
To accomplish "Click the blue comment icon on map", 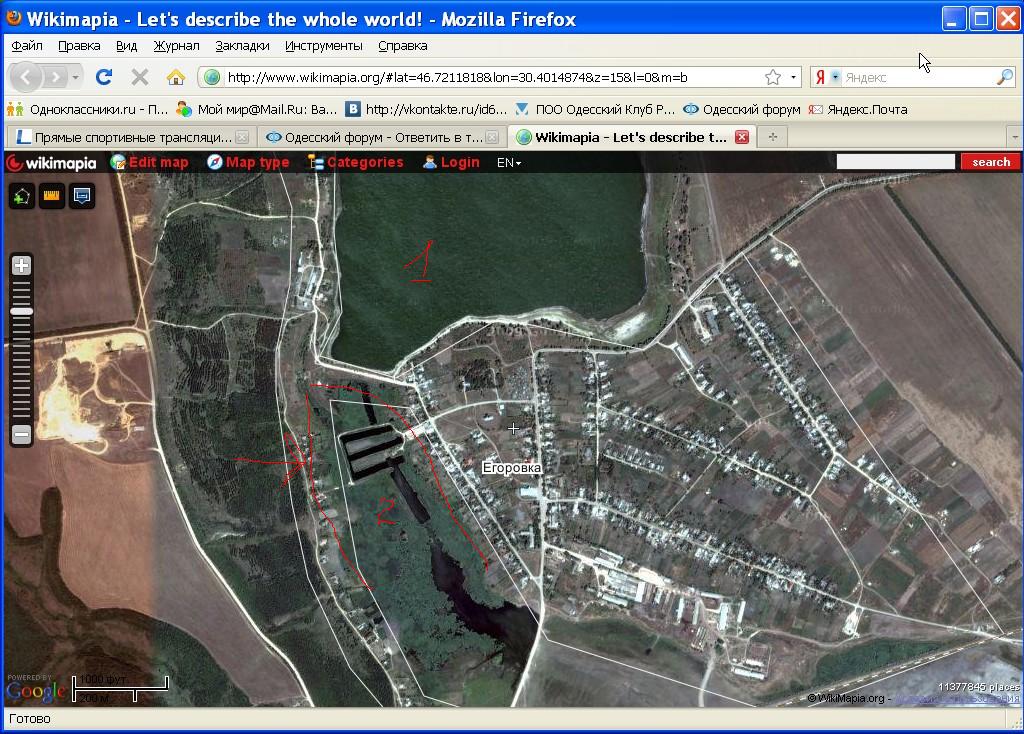I will (81, 195).
